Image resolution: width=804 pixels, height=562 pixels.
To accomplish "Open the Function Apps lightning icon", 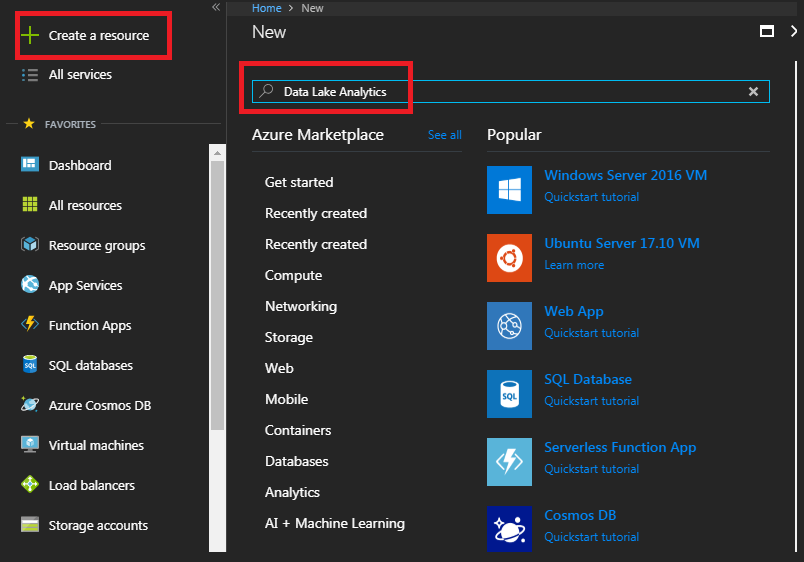I will (30, 324).
